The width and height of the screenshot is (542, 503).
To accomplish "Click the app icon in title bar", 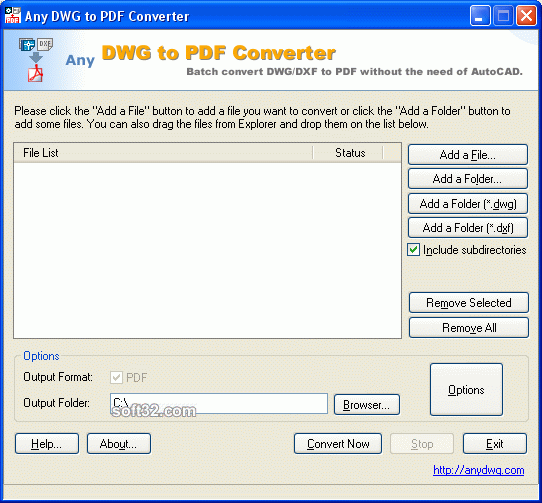I will 13,16.
